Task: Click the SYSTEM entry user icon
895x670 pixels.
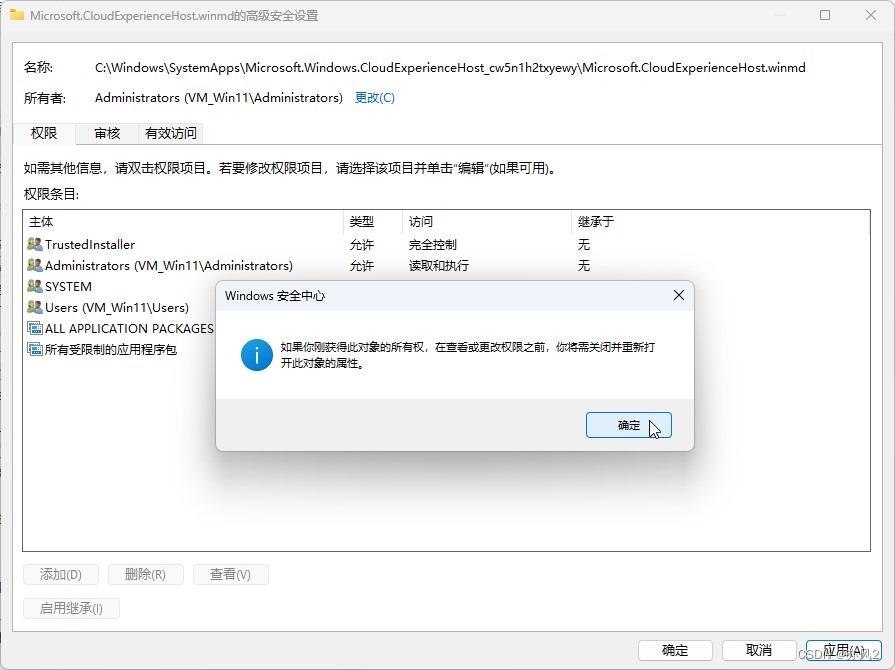Action: (x=35, y=286)
